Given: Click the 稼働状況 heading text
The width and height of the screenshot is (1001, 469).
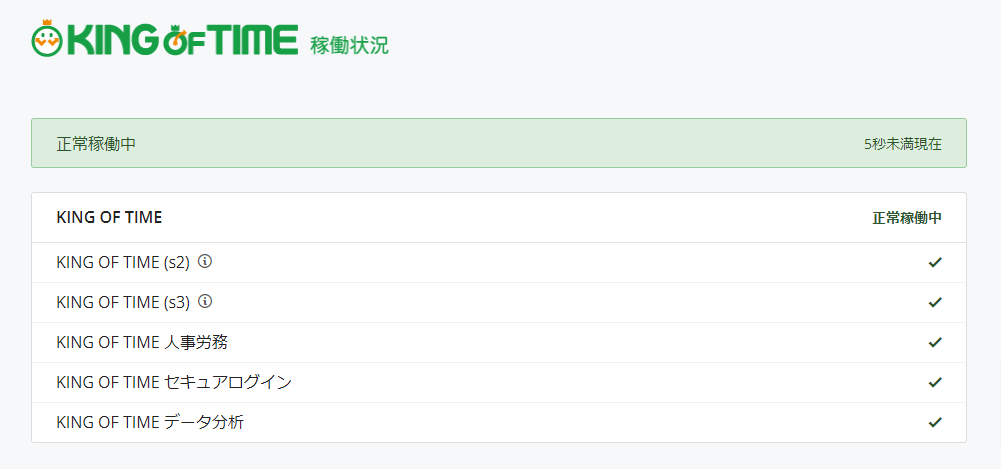Looking at the screenshot, I should [x=349, y=45].
